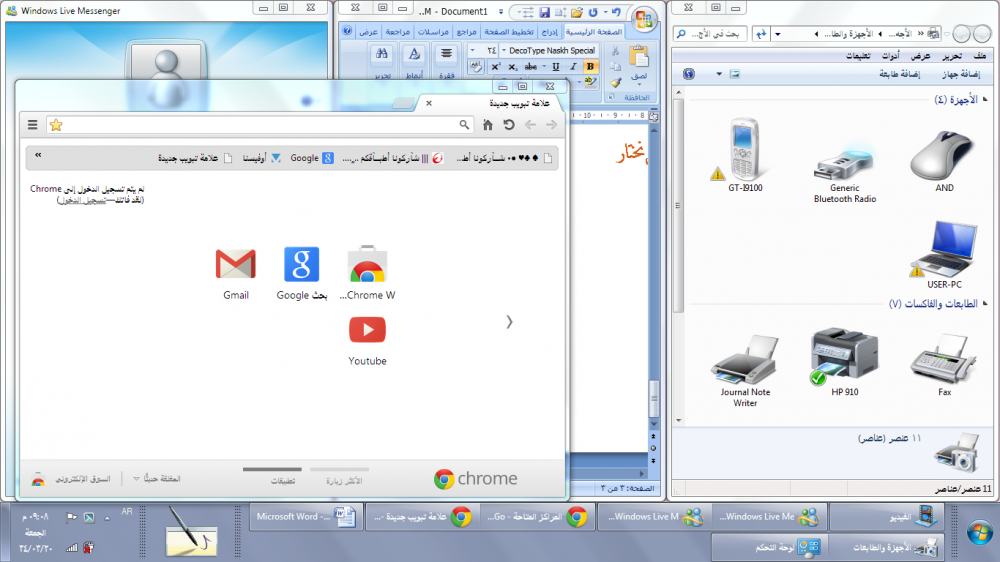Click the Chrome Web Store app icon
This screenshot has width=1000, height=562.
pos(367,265)
